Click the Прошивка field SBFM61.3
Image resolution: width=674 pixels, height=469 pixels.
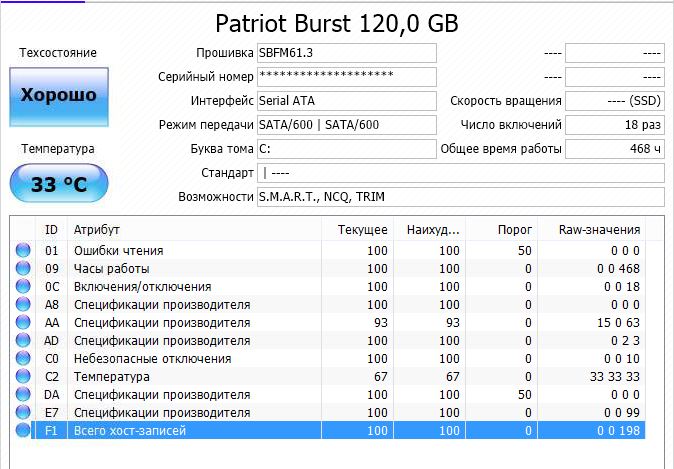[x=346, y=53]
